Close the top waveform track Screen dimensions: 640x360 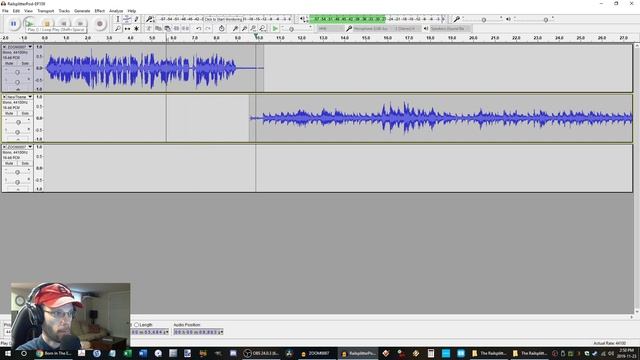click(4, 47)
